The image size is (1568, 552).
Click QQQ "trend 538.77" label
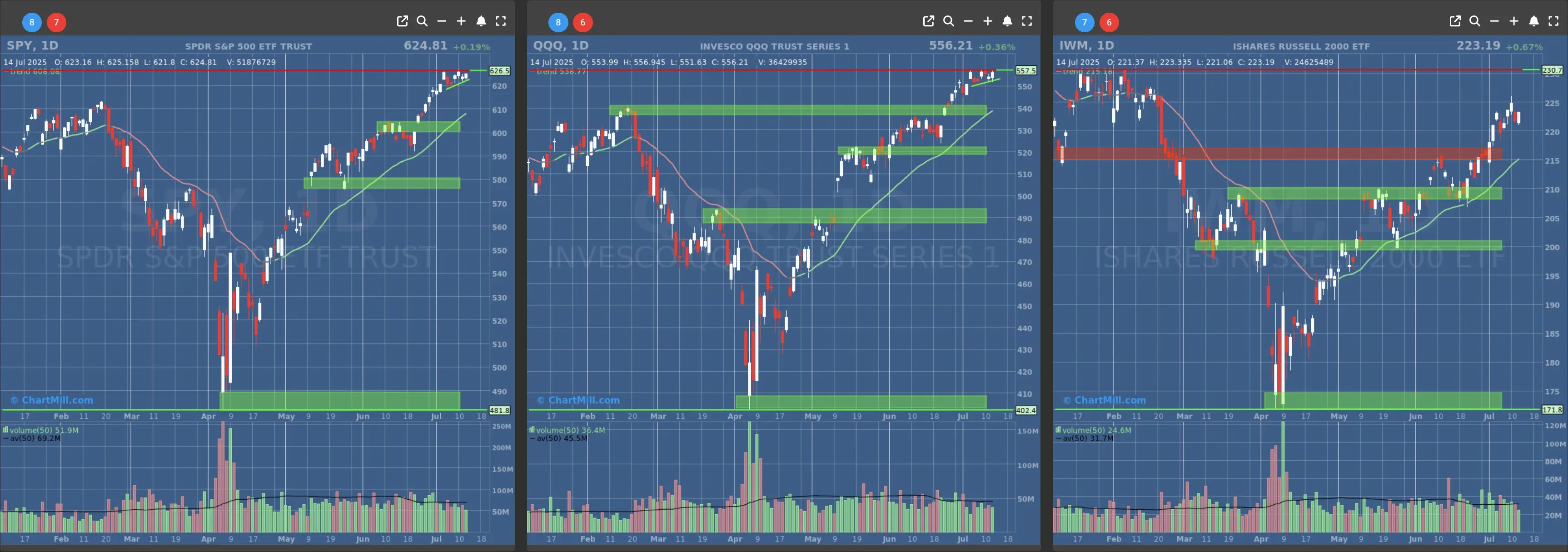pos(561,72)
